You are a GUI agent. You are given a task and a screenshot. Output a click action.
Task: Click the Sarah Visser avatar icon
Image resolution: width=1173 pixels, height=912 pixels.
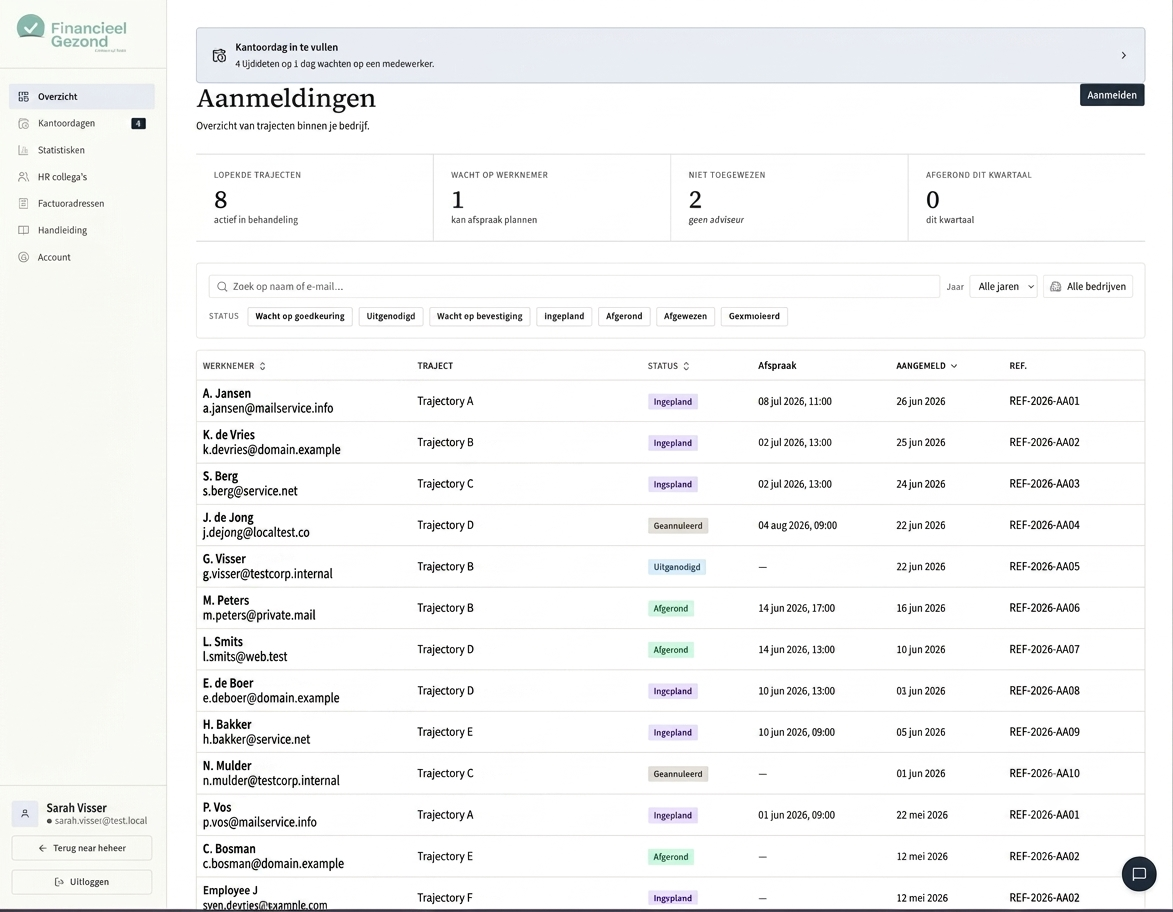click(x=25, y=813)
